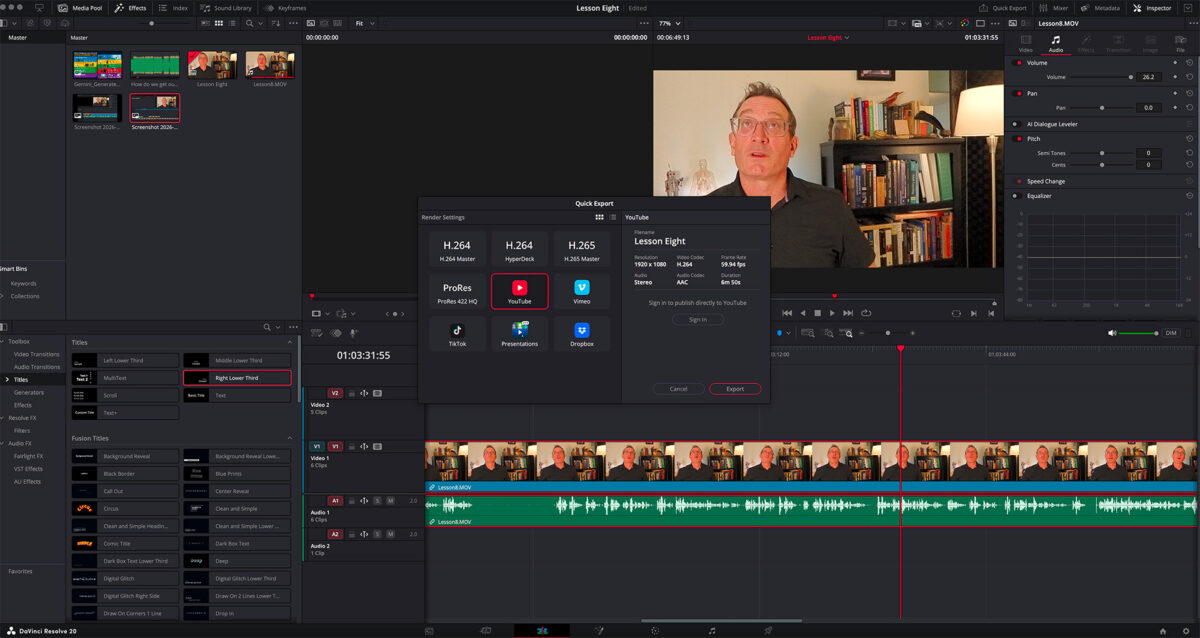Enable the Equalizer switch
This screenshot has width=1200, height=638.
tap(1018, 196)
